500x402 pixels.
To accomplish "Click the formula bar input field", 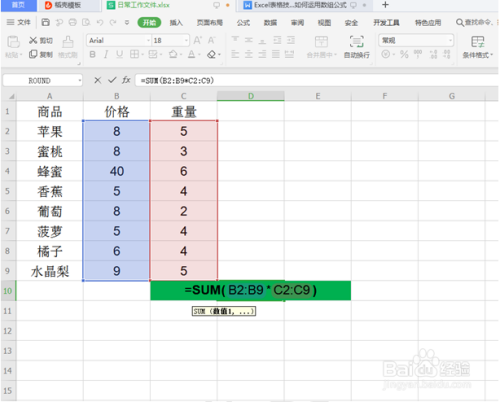I will click(x=317, y=80).
